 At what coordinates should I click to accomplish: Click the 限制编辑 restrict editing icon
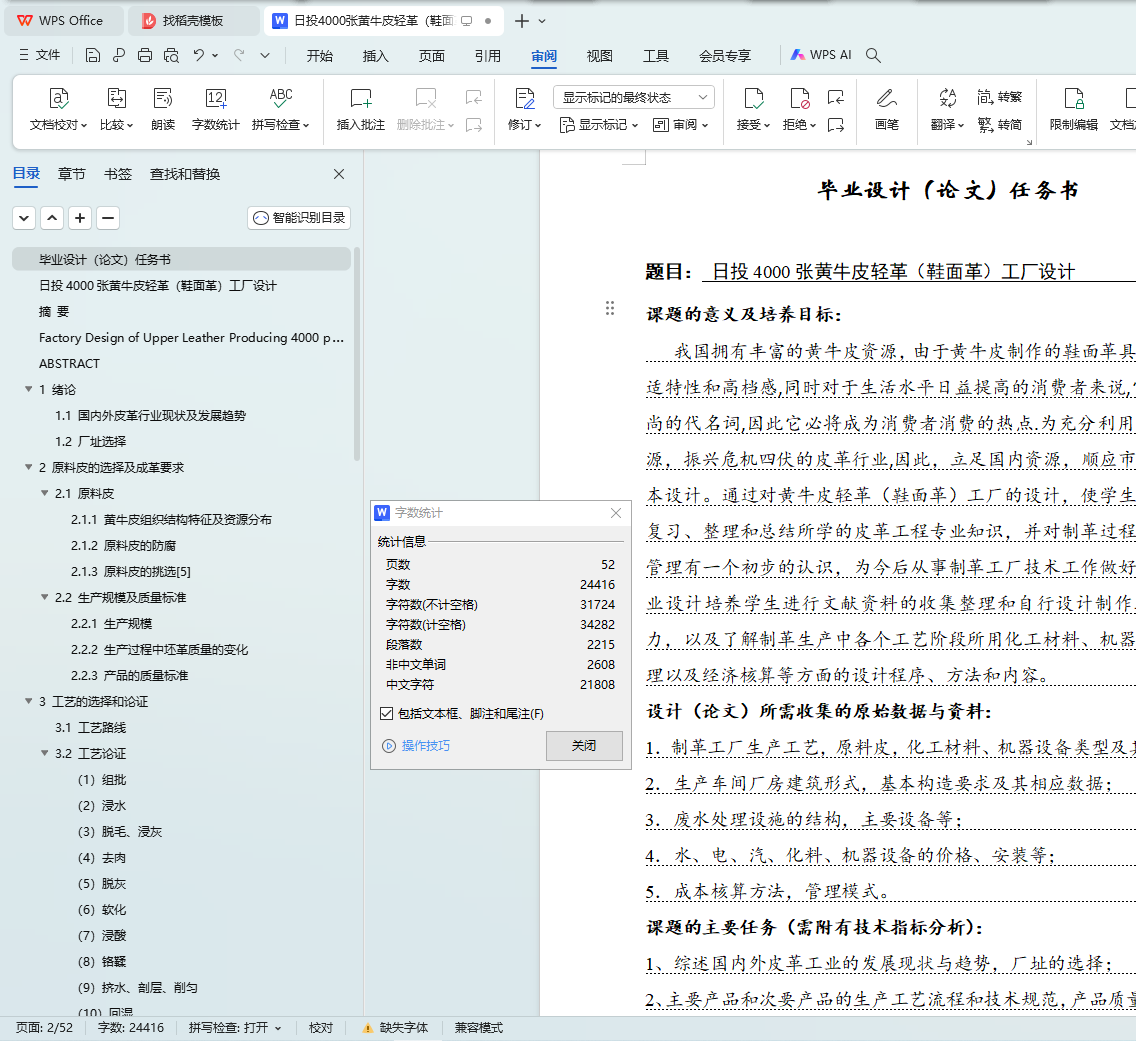1073,99
